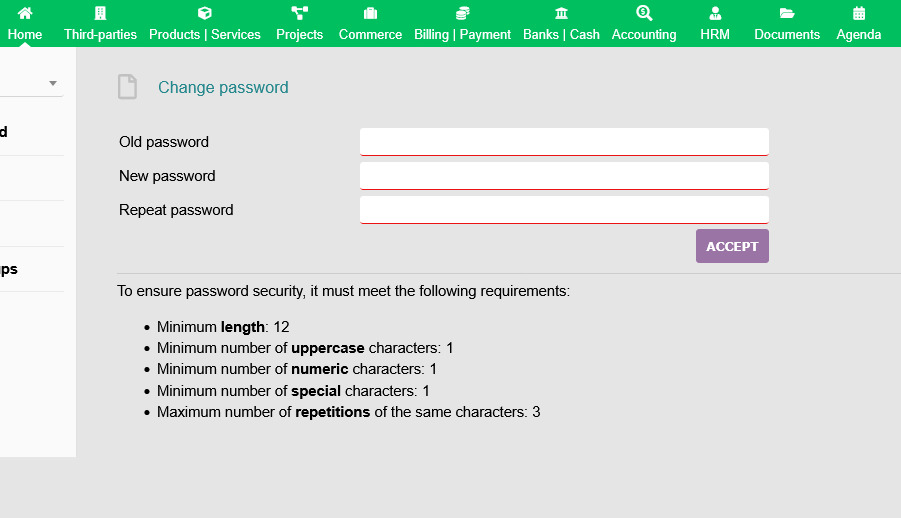Open the Projects network icon

click(300, 13)
